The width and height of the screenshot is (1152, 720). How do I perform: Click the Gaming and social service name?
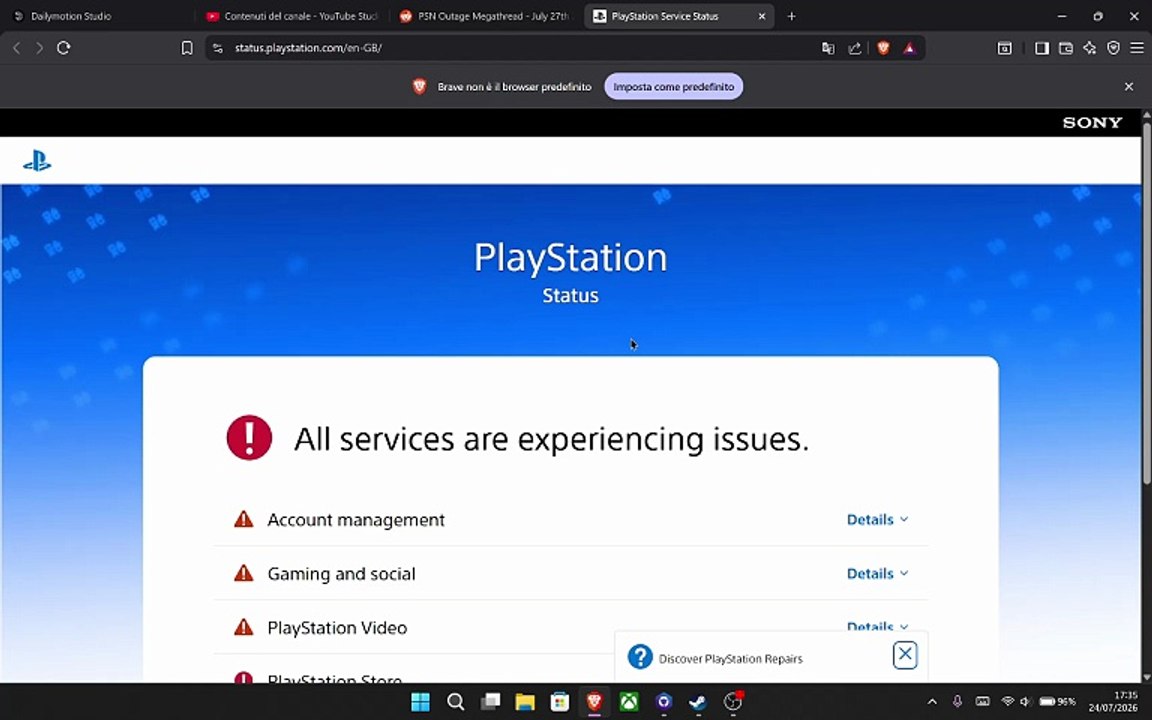(x=342, y=574)
